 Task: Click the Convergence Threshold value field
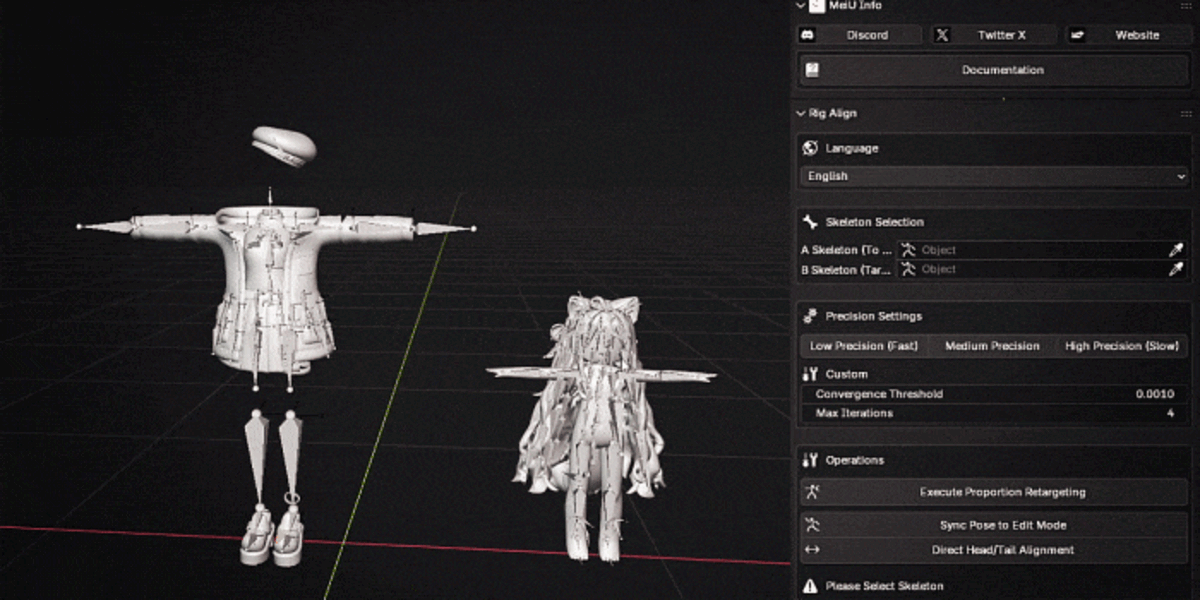point(994,394)
